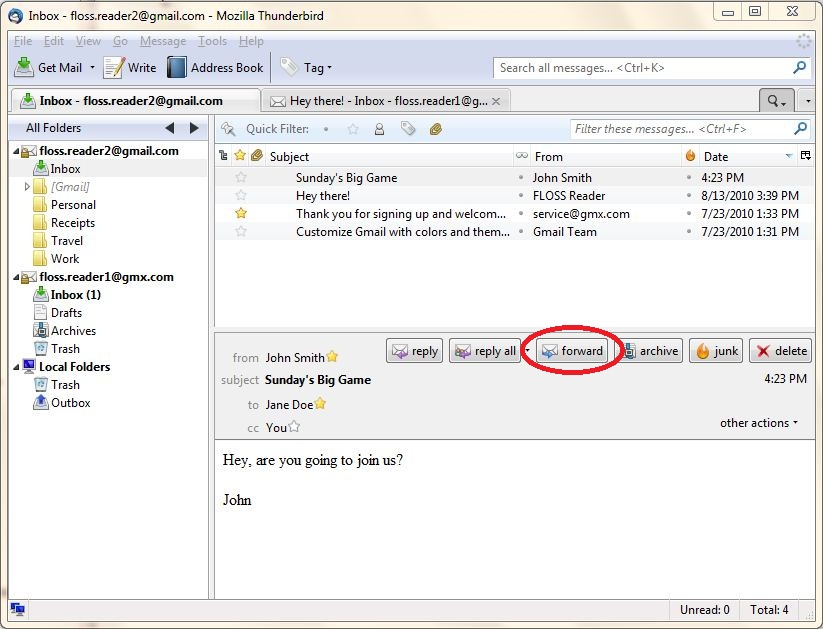823x629 pixels.
Task: Open the Tools menu
Action: (x=212, y=41)
